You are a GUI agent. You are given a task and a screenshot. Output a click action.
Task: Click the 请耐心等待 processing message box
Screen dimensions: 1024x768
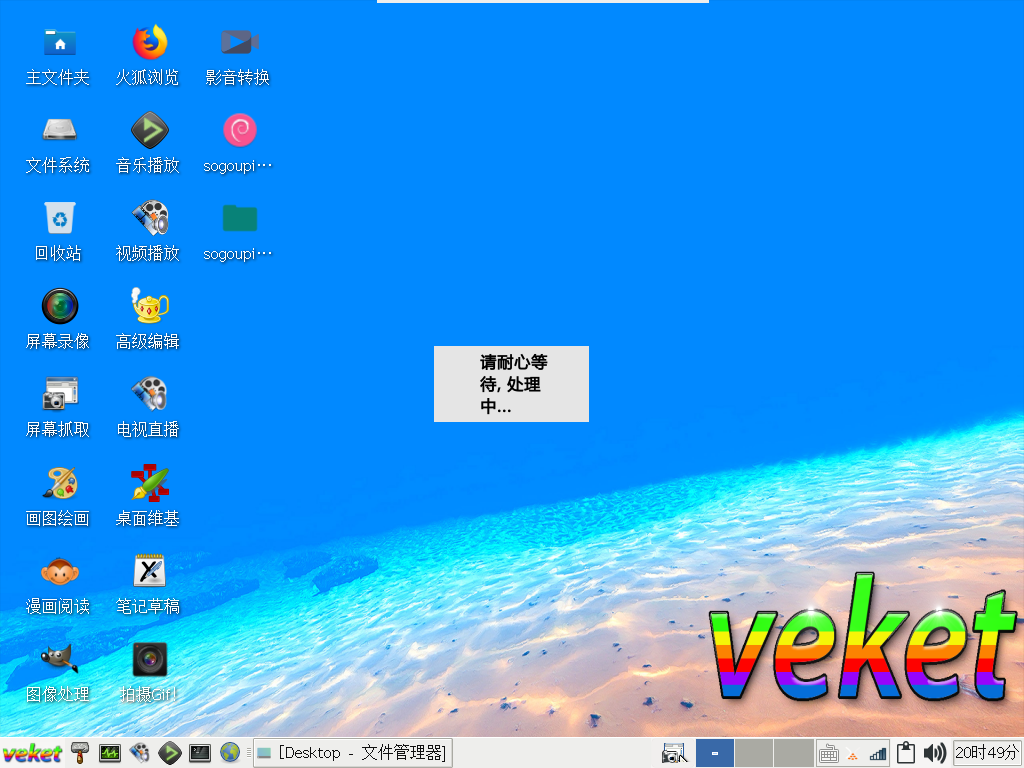[511, 384]
